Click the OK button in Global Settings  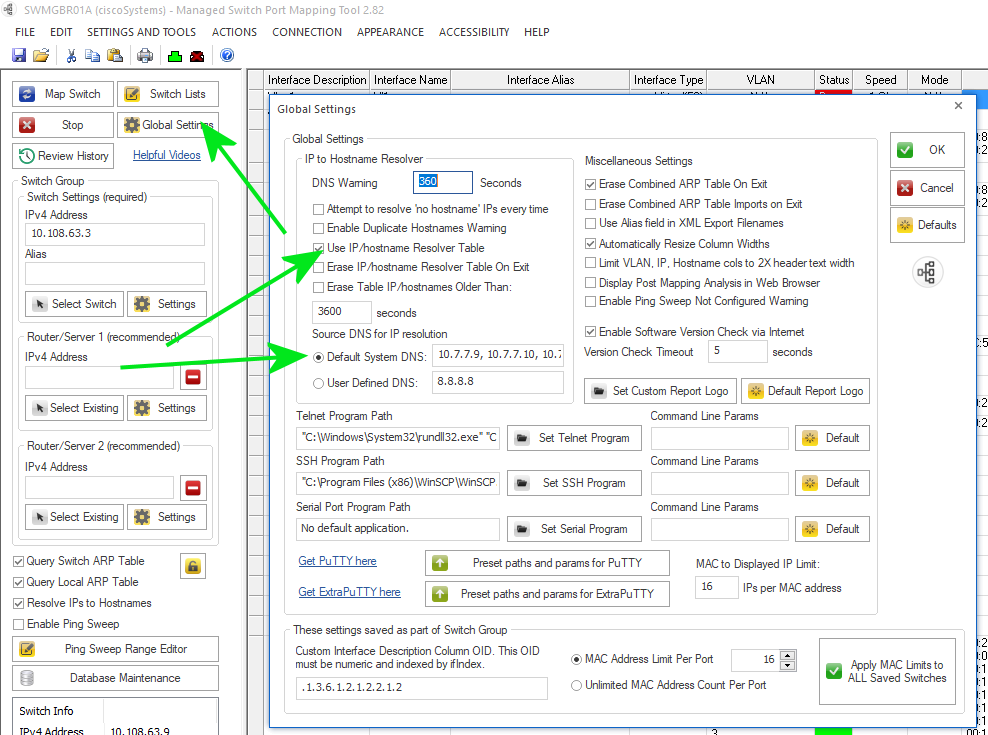927,150
